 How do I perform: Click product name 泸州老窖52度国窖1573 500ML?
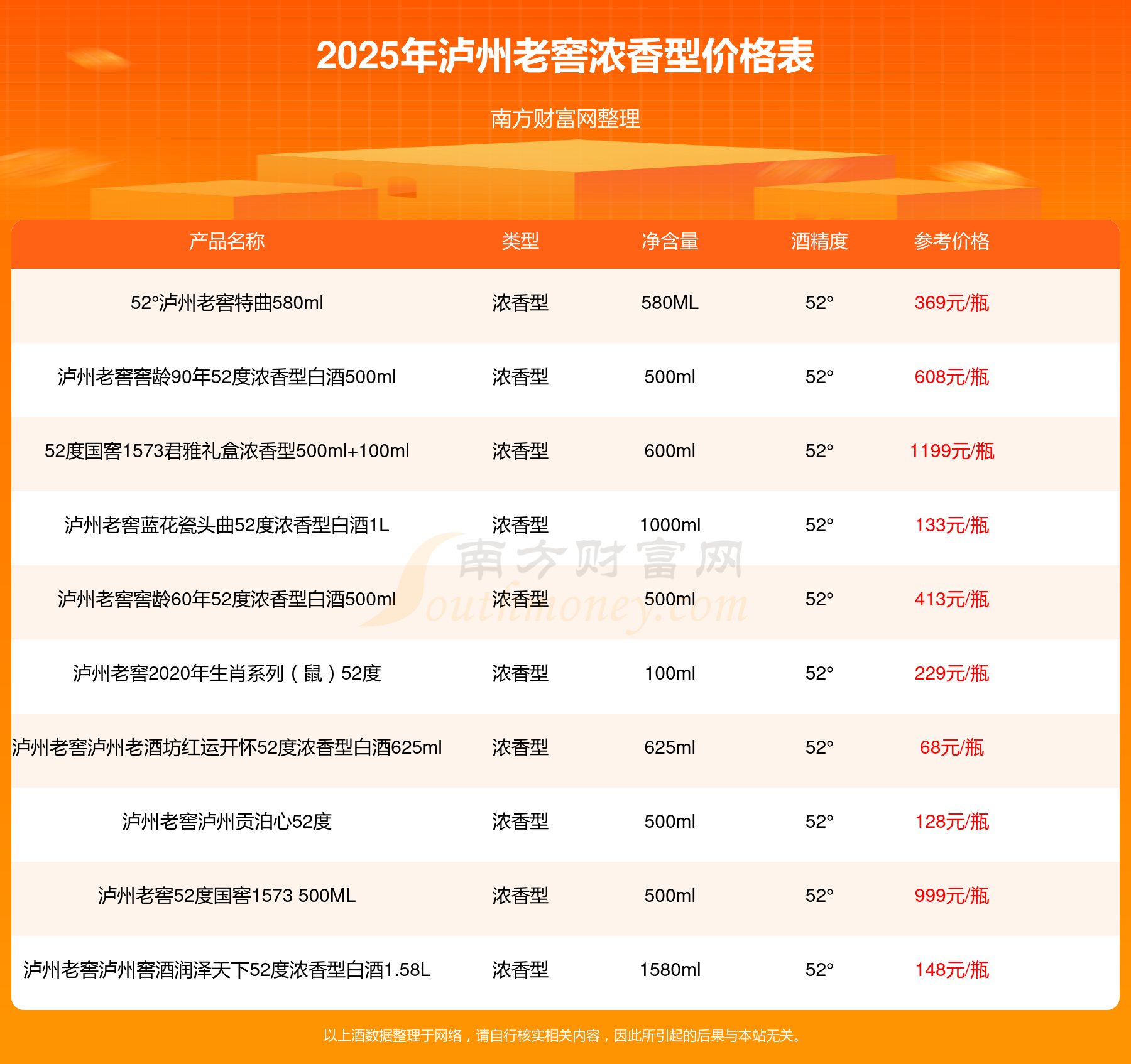point(227,896)
